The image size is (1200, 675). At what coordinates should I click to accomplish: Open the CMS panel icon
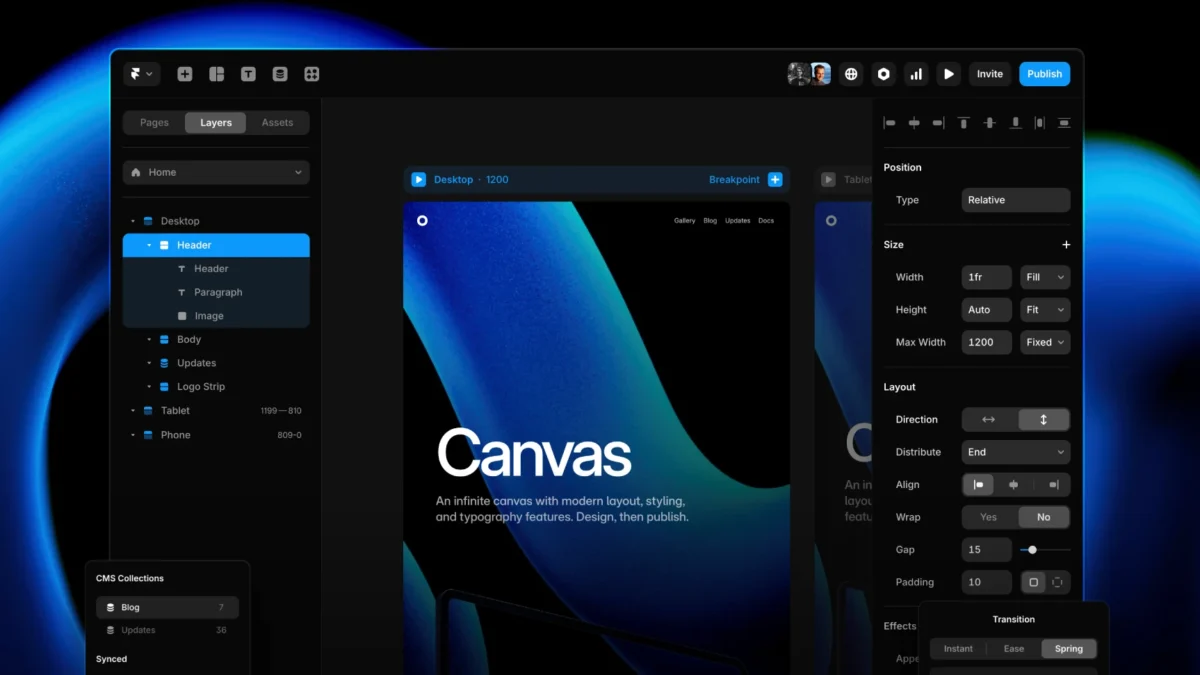click(280, 73)
